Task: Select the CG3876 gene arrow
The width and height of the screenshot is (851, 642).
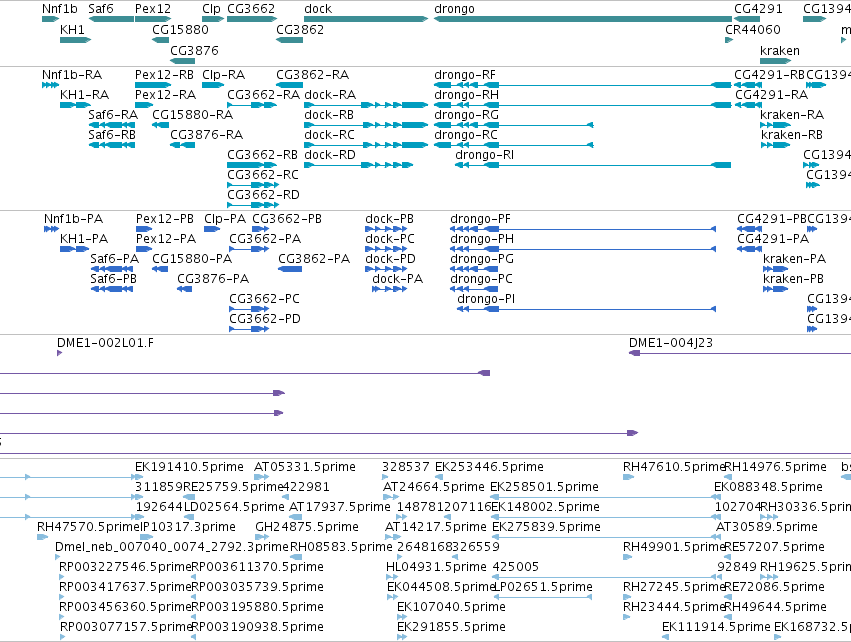Action: point(182,61)
